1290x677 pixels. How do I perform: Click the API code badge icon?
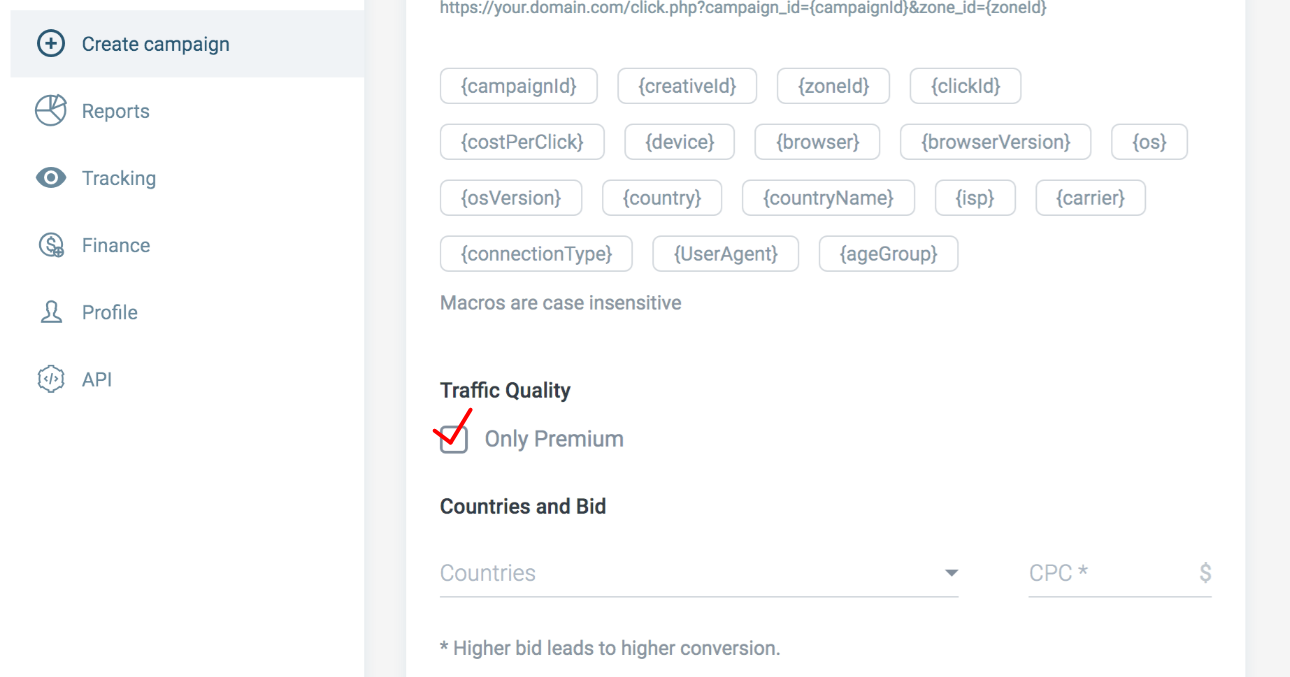point(50,379)
